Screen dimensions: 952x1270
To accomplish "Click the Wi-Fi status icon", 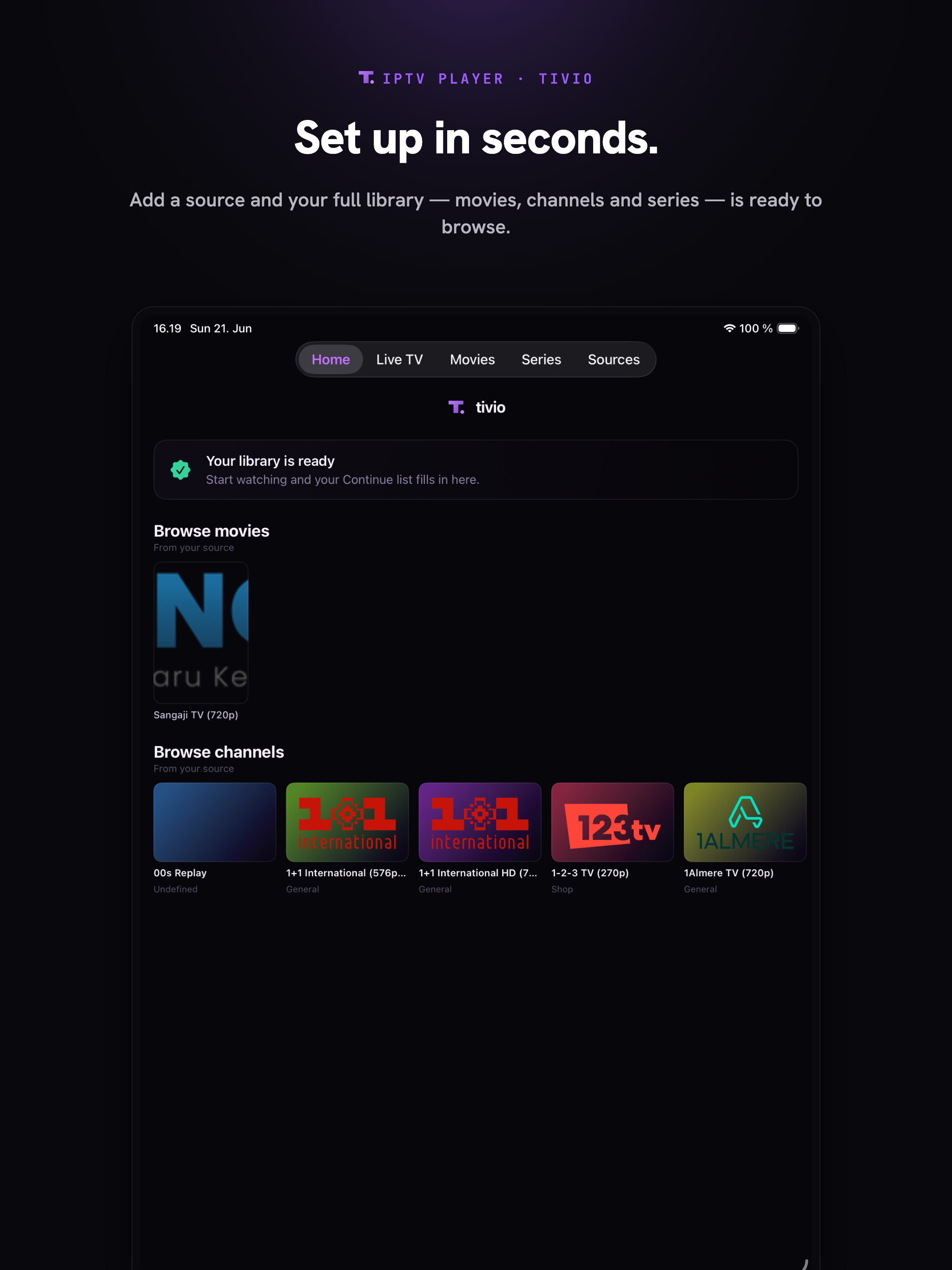I will pyautogui.click(x=728, y=328).
